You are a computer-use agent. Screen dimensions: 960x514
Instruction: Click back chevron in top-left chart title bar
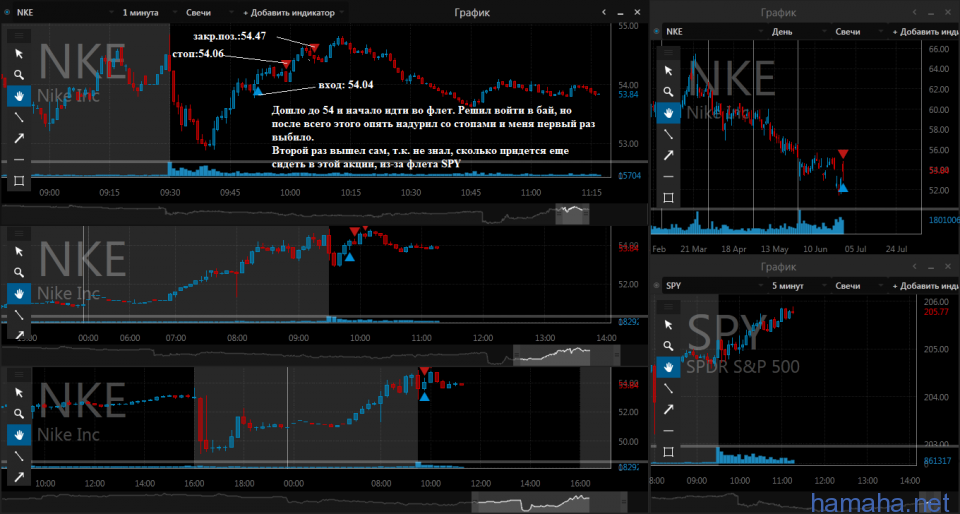(x=604, y=12)
